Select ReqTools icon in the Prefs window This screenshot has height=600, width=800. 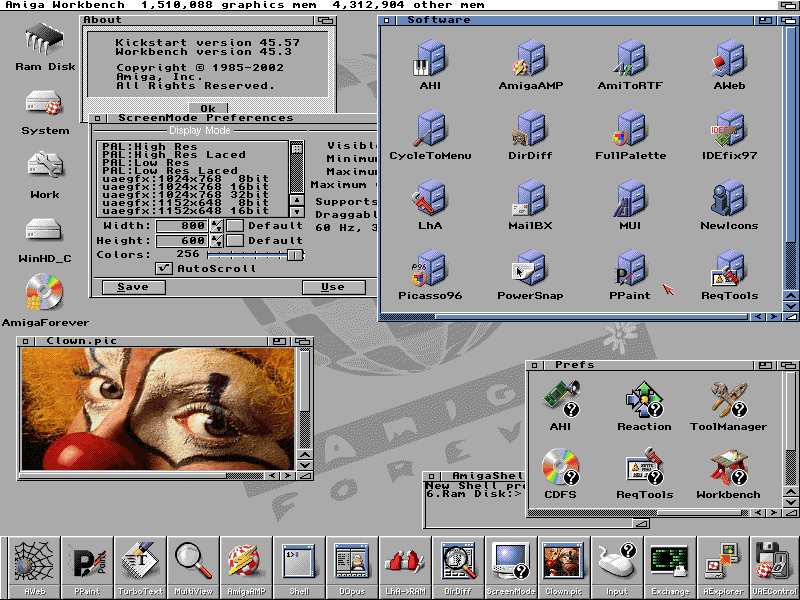(644, 466)
